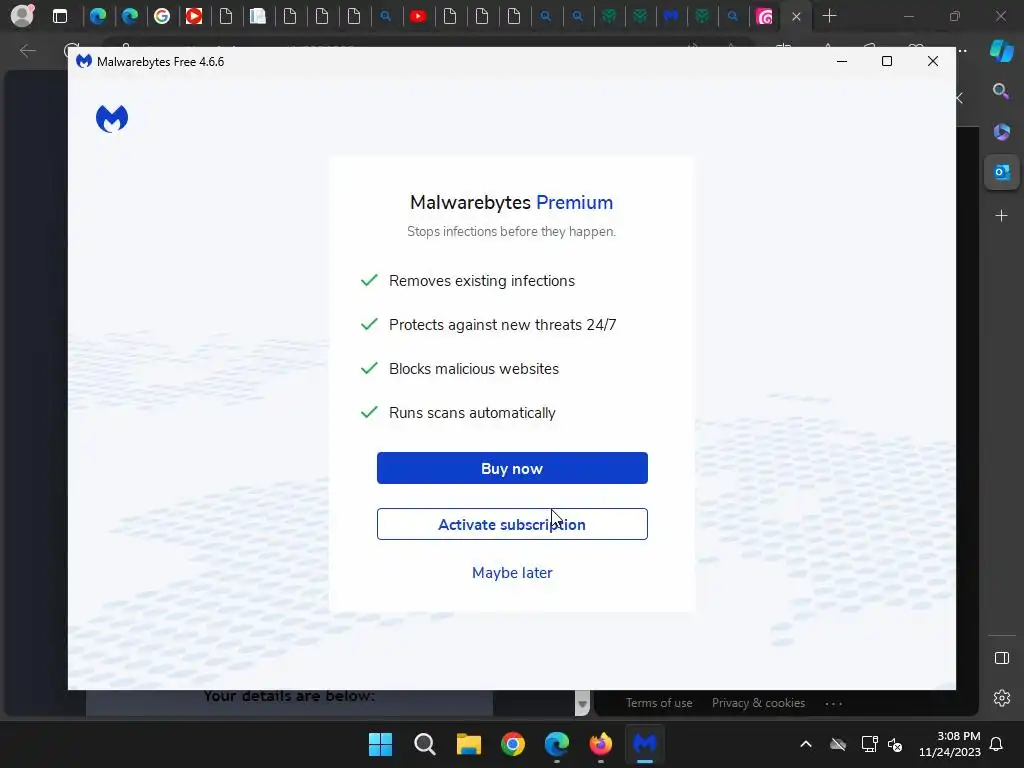The image size is (1024, 768).
Task: Click the large Malwarebytes logo in the window
Action: 112,118
